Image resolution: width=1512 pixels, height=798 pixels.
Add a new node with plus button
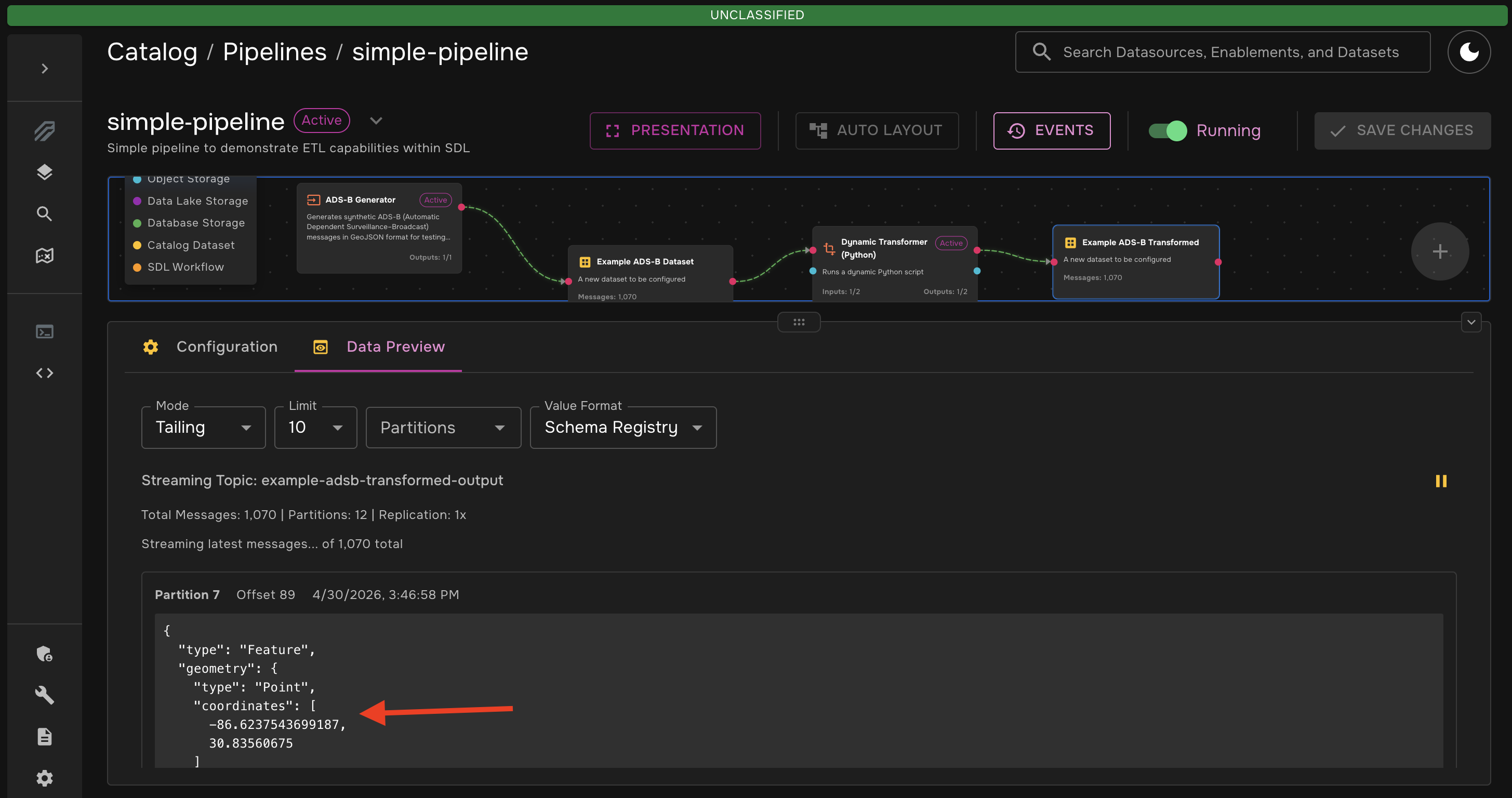coord(1440,252)
